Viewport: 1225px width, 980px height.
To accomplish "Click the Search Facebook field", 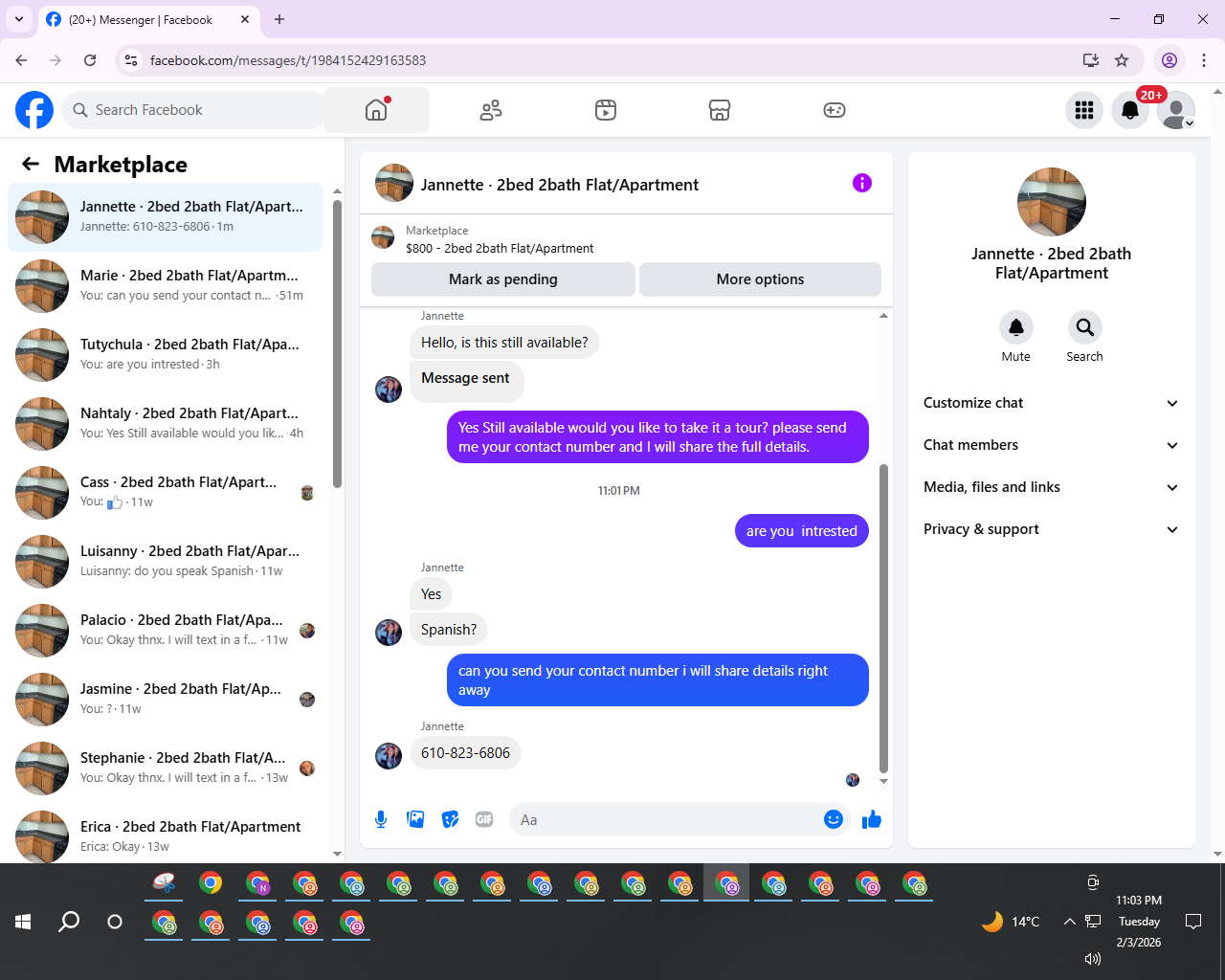I will 194,110.
